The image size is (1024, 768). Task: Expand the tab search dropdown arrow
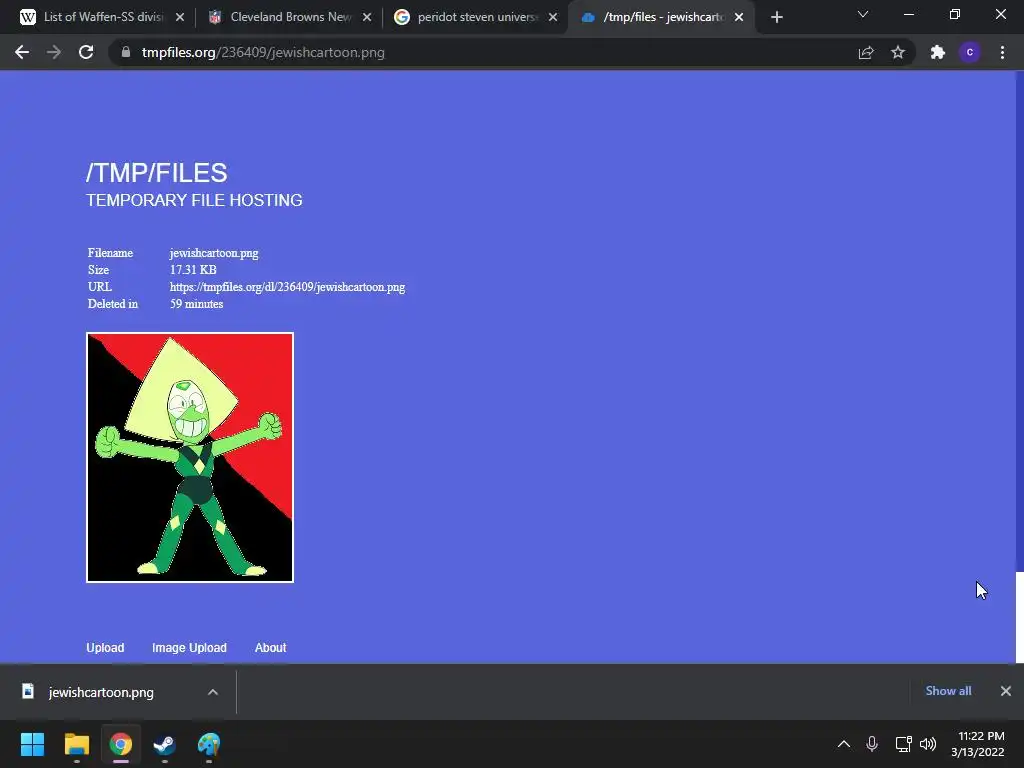pos(863,14)
